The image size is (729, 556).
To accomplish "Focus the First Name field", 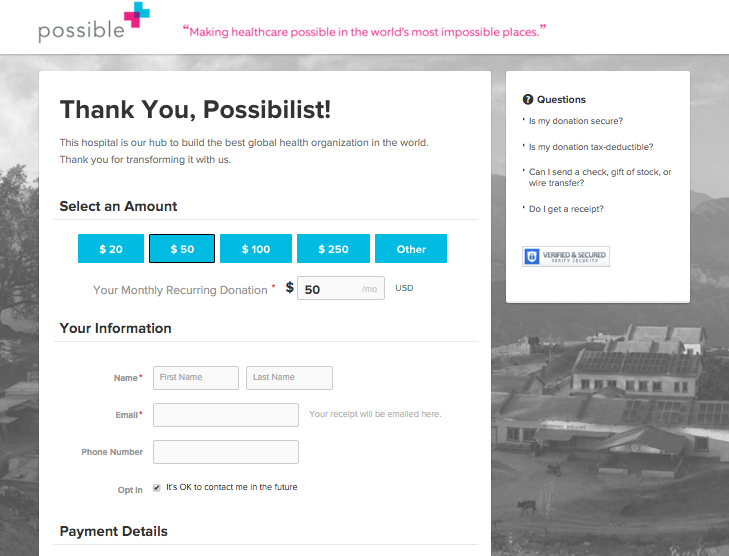I will click(x=196, y=377).
